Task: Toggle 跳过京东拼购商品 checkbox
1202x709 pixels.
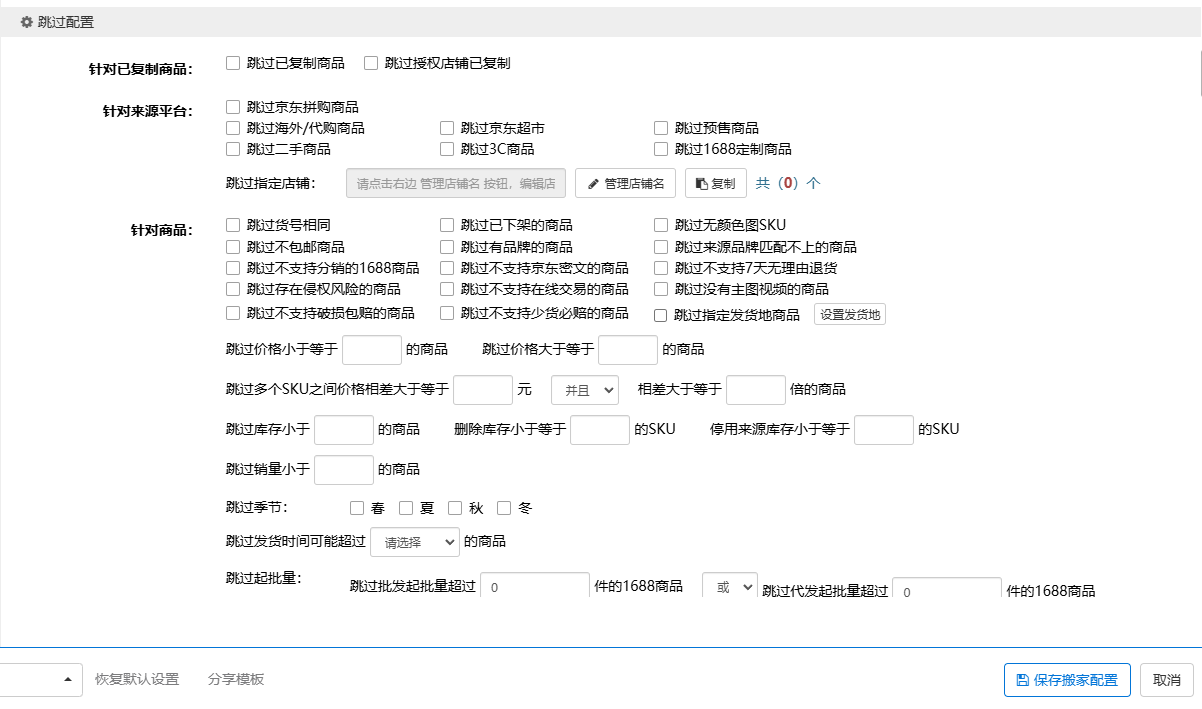Action: (233, 106)
